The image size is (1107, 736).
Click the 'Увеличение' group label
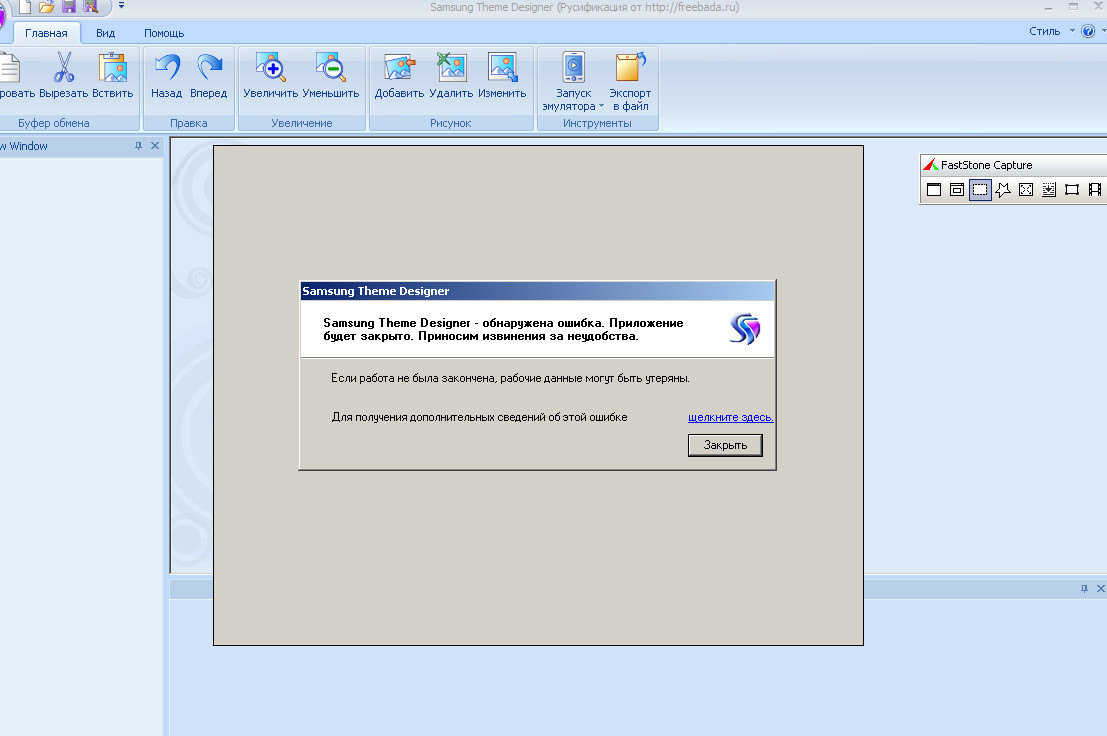tap(301, 123)
